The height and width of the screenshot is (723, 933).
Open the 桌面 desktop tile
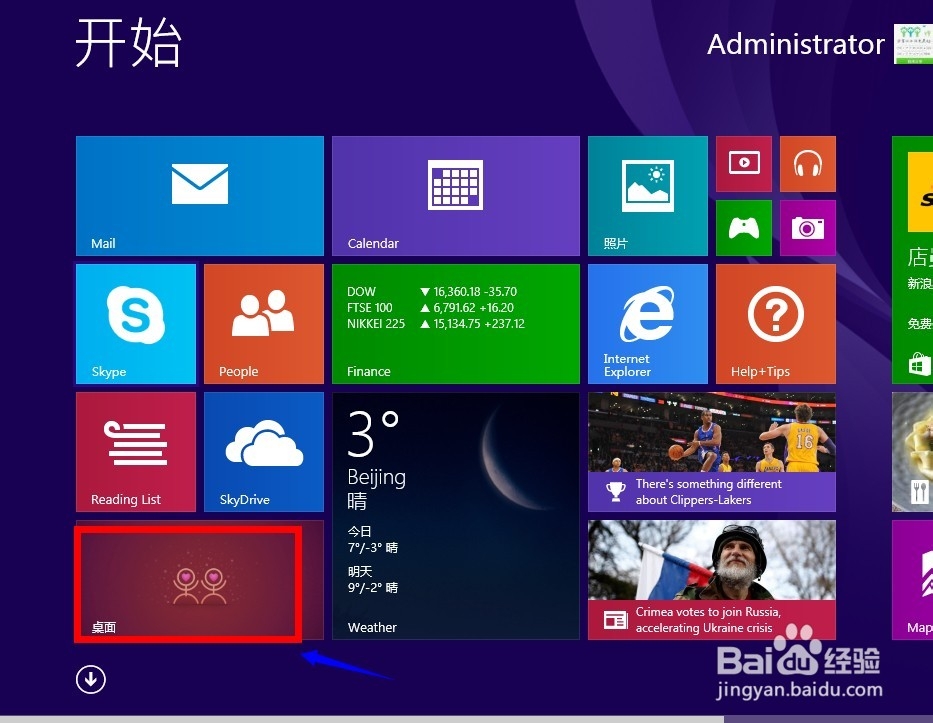click(200, 580)
